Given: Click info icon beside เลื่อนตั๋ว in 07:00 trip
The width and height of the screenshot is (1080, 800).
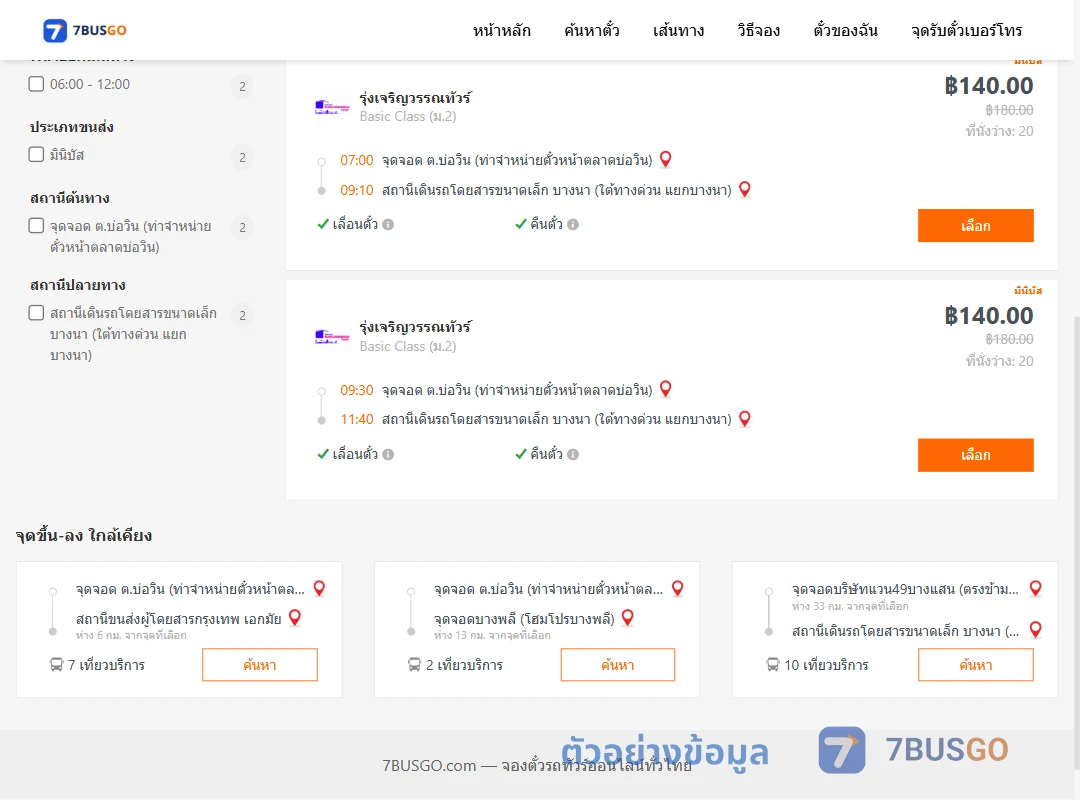Looking at the screenshot, I should (x=388, y=225).
